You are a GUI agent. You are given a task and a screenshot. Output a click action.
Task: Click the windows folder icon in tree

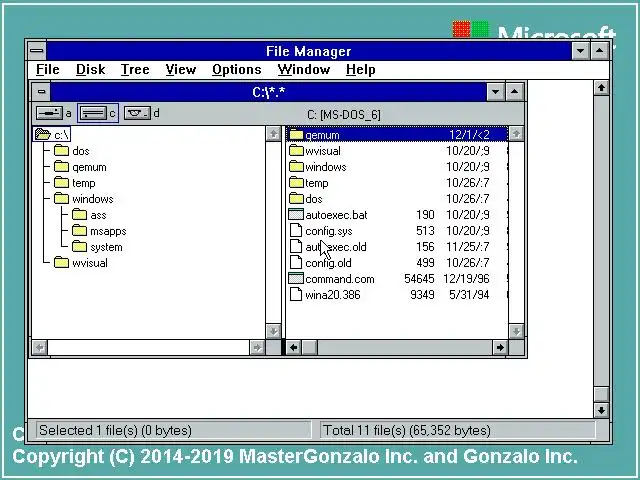click(62, 198)
